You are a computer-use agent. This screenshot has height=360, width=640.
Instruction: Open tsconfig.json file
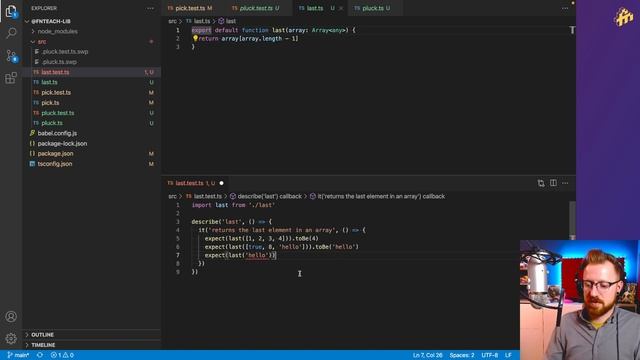[55, 164]
